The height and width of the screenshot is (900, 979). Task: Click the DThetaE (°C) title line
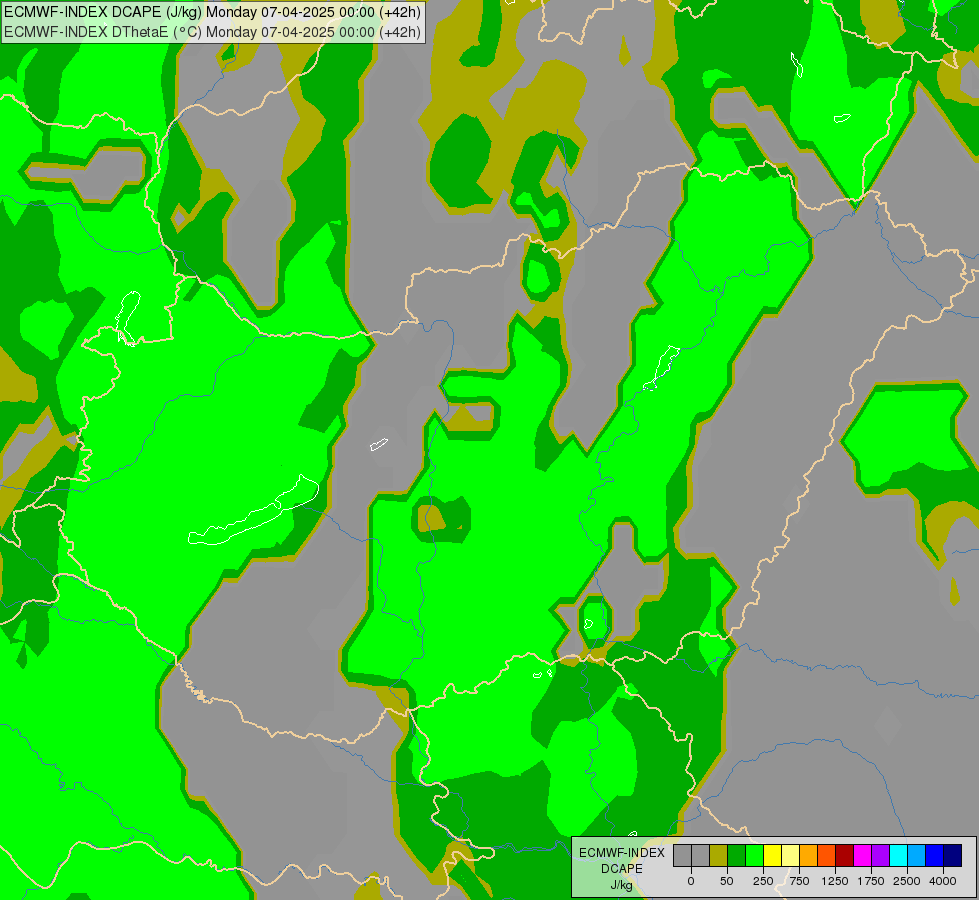tap(212, 32)
